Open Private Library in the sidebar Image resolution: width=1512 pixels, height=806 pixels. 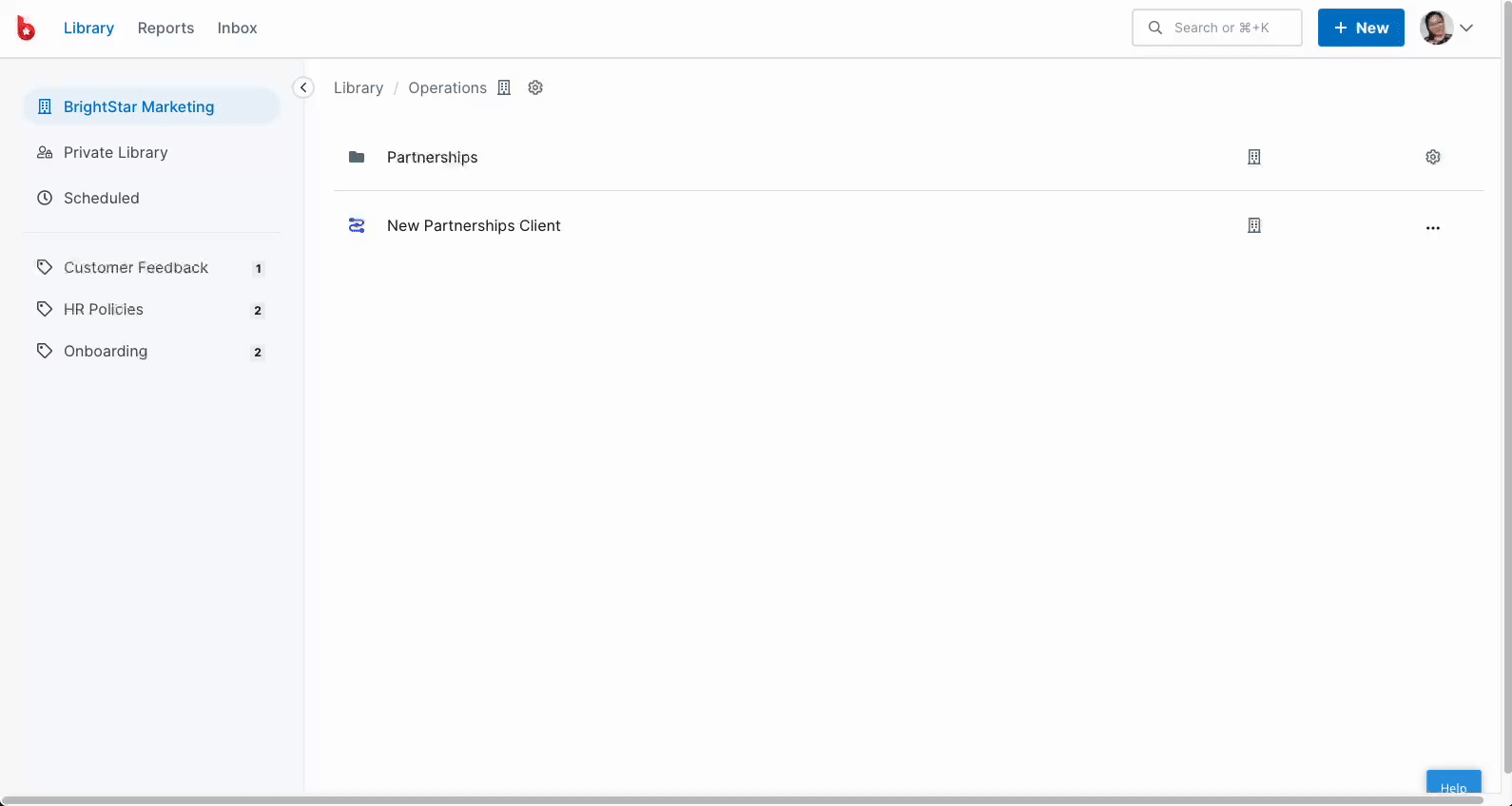tap(151, 152)
